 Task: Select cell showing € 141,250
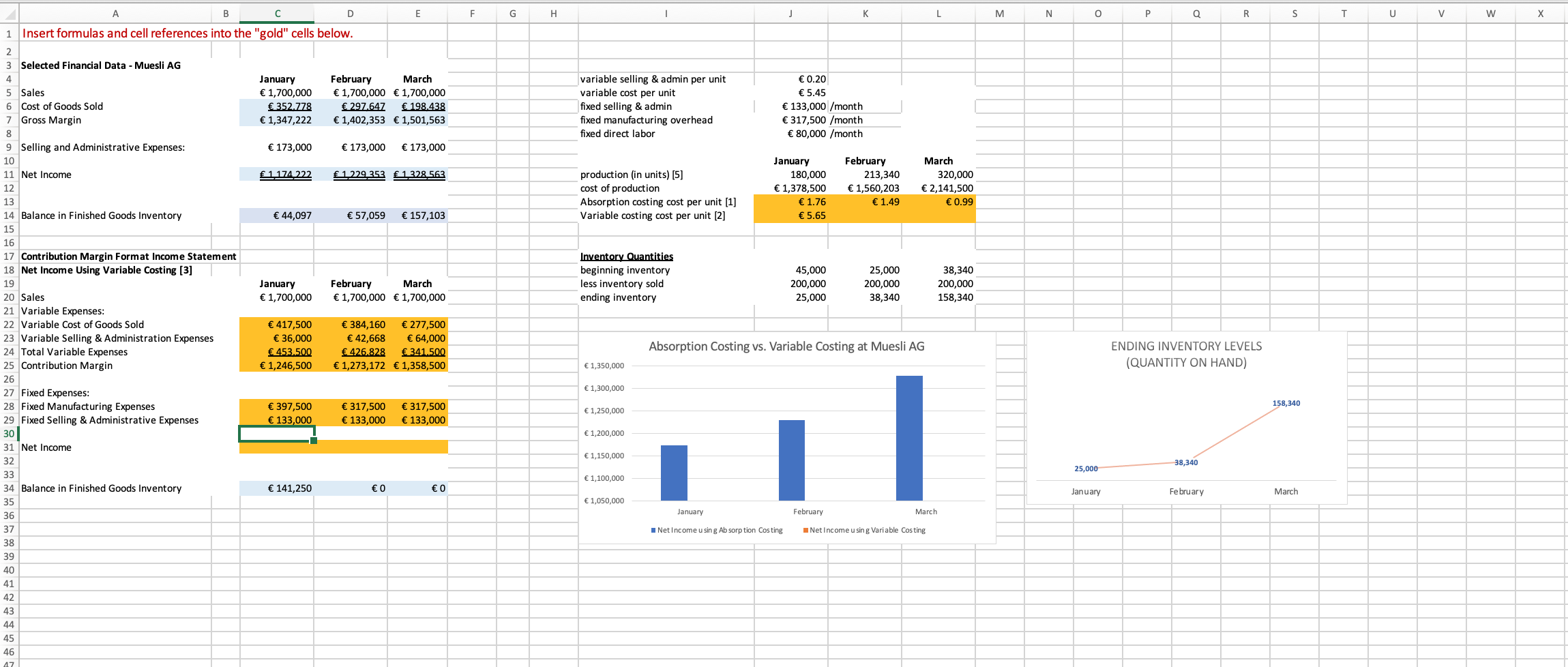tap(277, 488)
